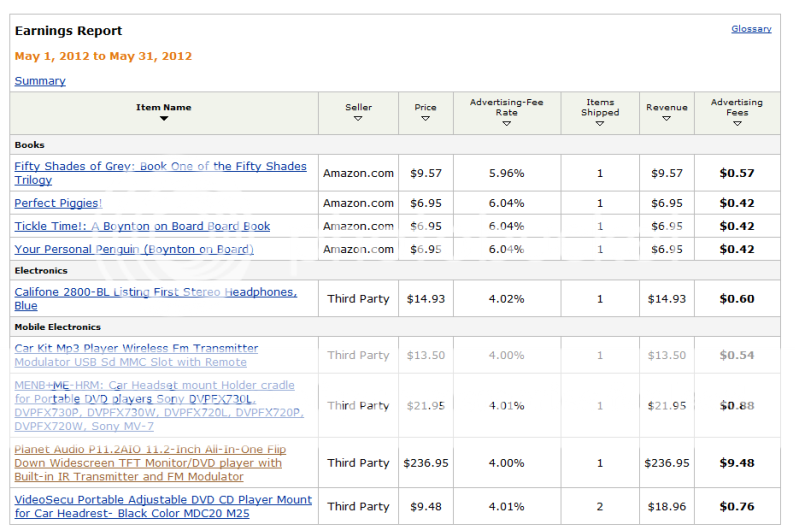Open VideoSecu Portable DVD Mount link
This screenshot has width=799, height=530.
click(x=163, y=507)
